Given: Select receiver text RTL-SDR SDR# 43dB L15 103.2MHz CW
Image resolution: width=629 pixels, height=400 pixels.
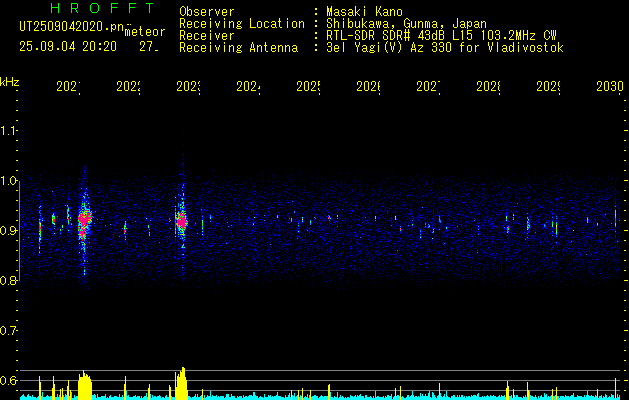Looking at the screenshot, I should 441,36.
